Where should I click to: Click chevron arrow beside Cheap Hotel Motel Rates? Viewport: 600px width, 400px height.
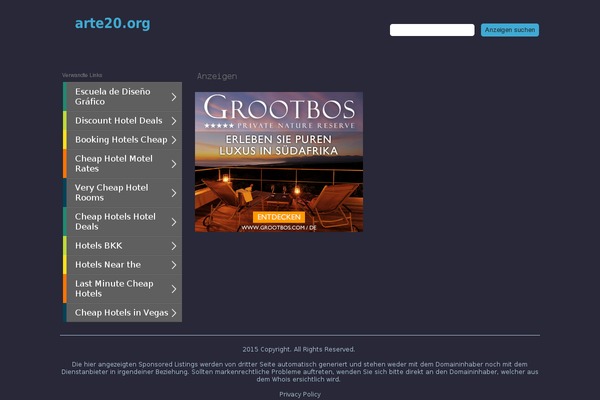pyautogui.click(x=174, y=164)
